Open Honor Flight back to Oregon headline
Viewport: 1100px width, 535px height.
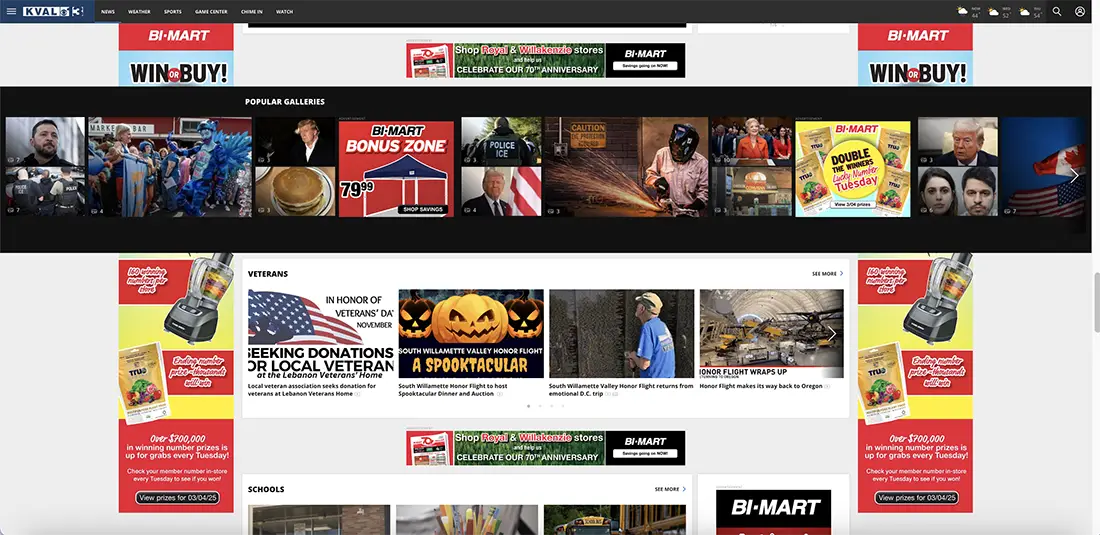(x=761, y=386)
